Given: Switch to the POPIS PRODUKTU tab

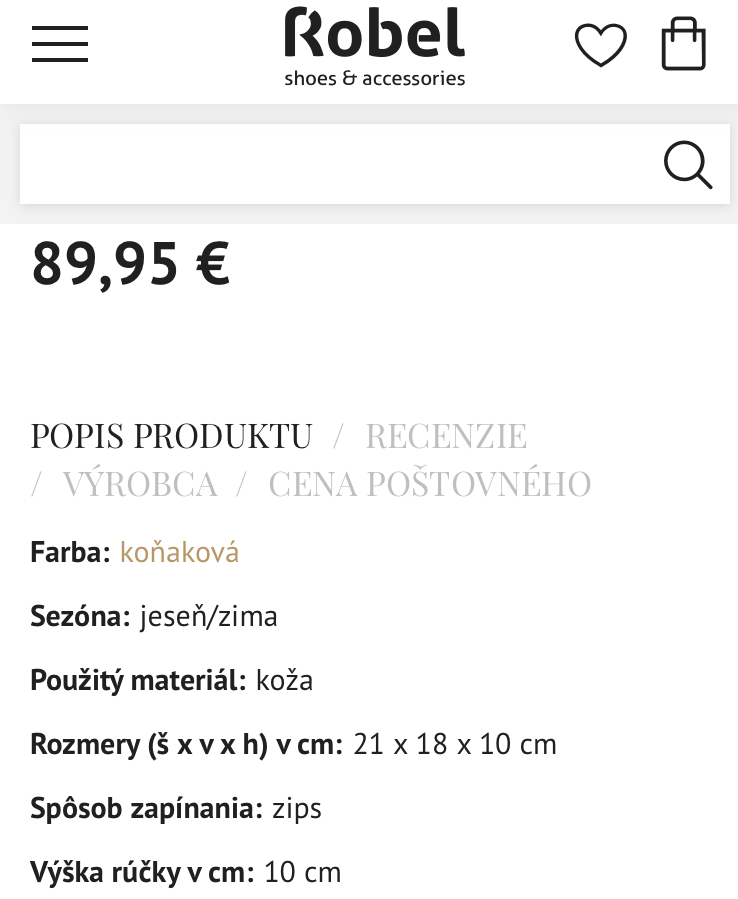Looking at the screenshot, I should pyautogui.click(x=171, y=436).
